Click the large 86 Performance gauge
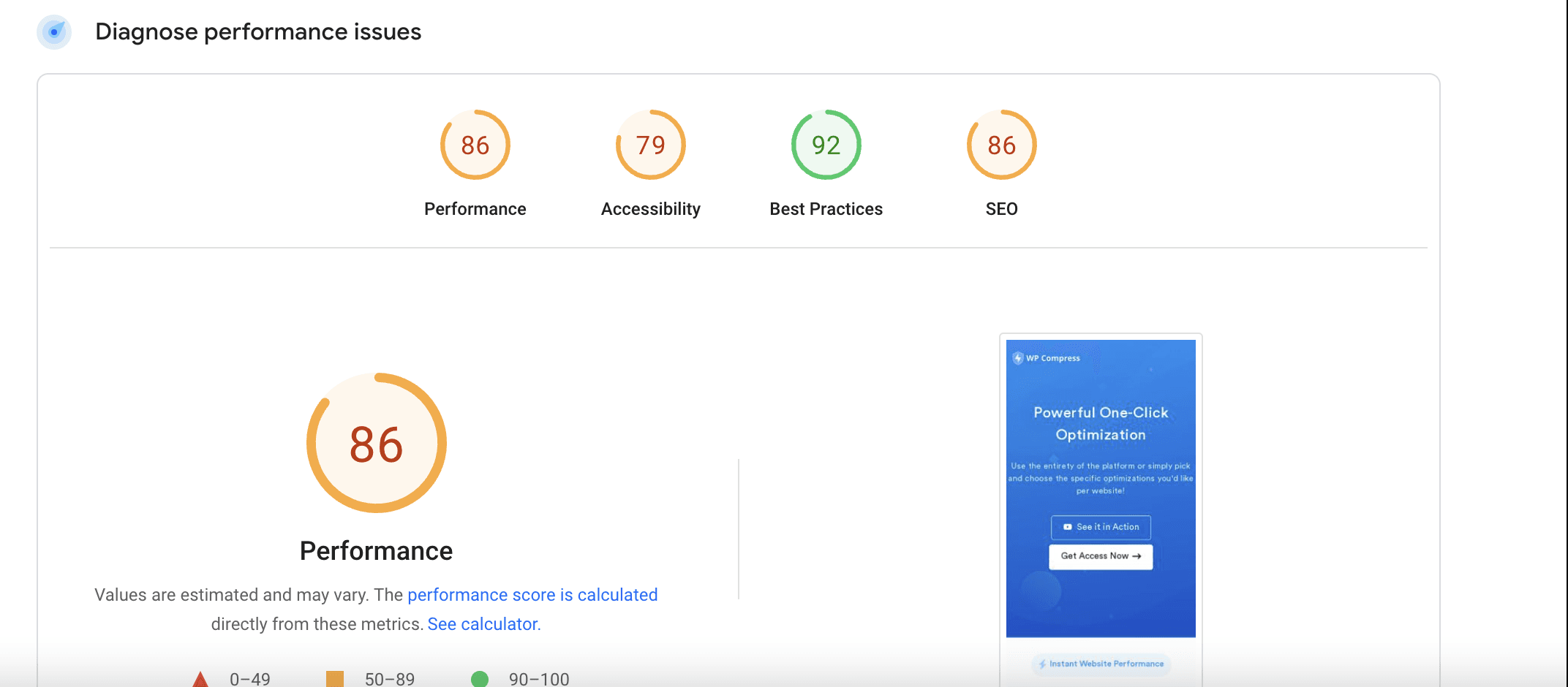This screenshot has width=1568, height=687. 377,443
